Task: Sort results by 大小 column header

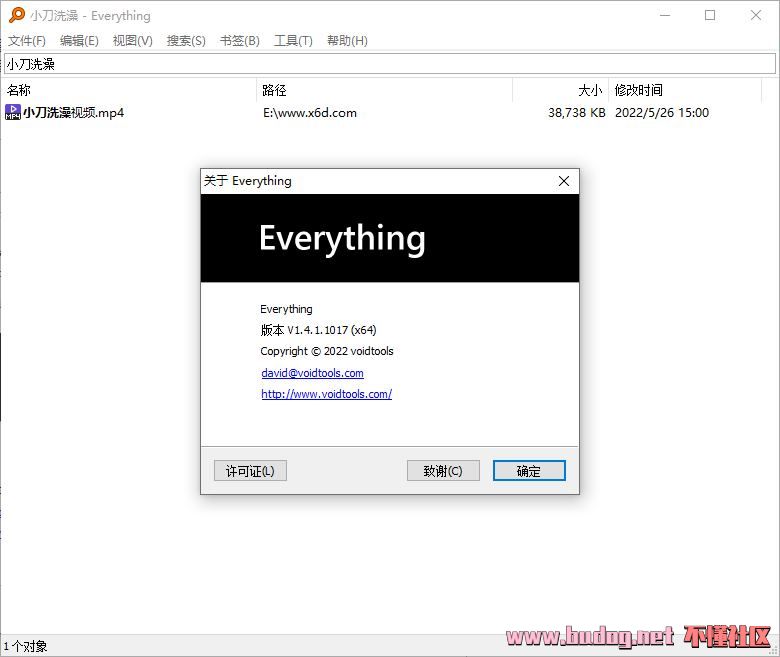Action: pos(561,90)
